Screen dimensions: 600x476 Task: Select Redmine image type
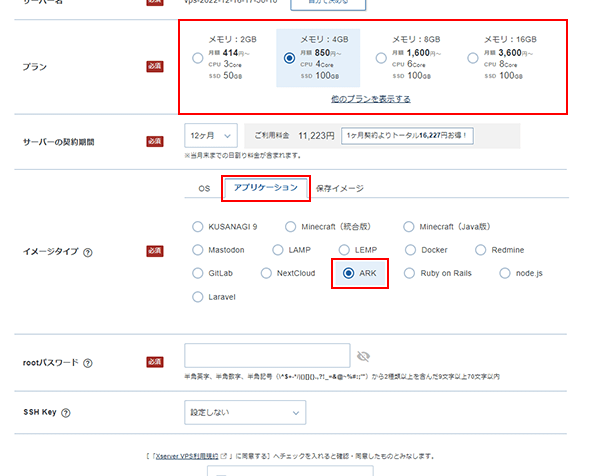481,250
